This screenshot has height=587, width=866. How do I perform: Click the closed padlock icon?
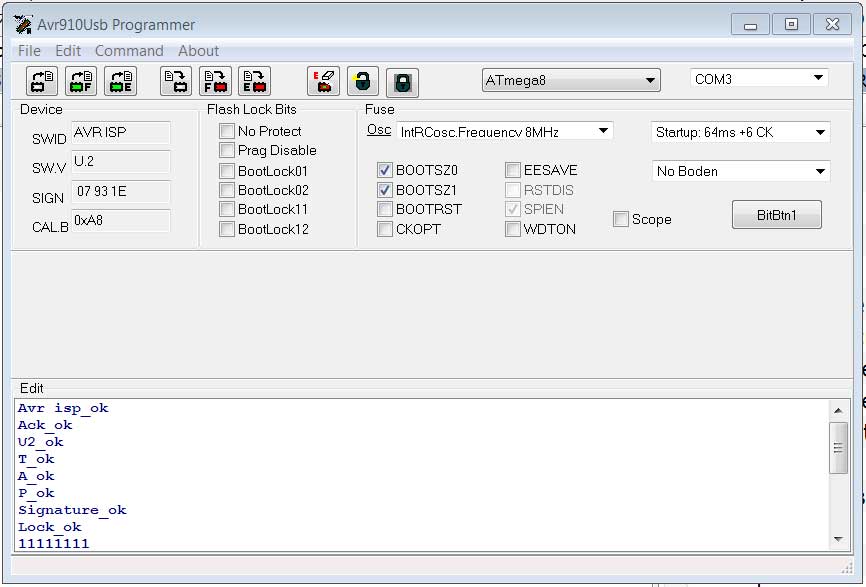click(403, 83)
